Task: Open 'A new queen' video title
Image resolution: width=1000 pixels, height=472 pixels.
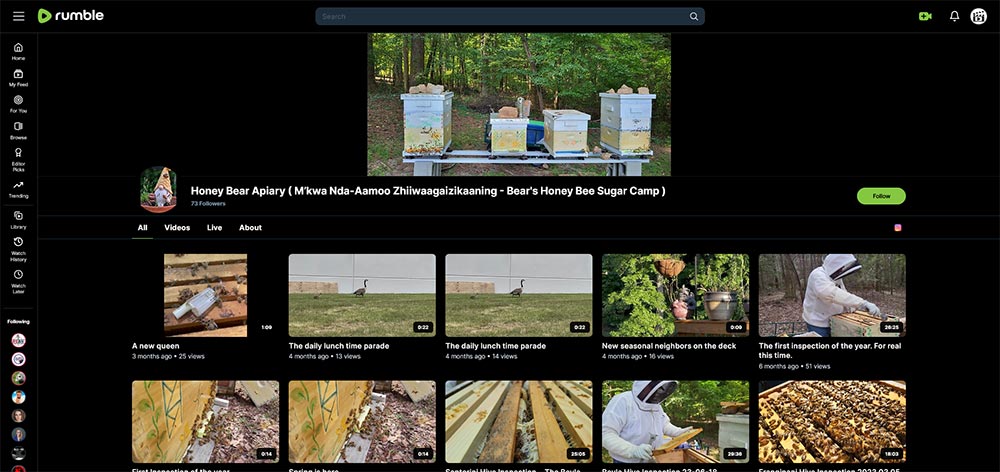Action: [x=156, y=346]
